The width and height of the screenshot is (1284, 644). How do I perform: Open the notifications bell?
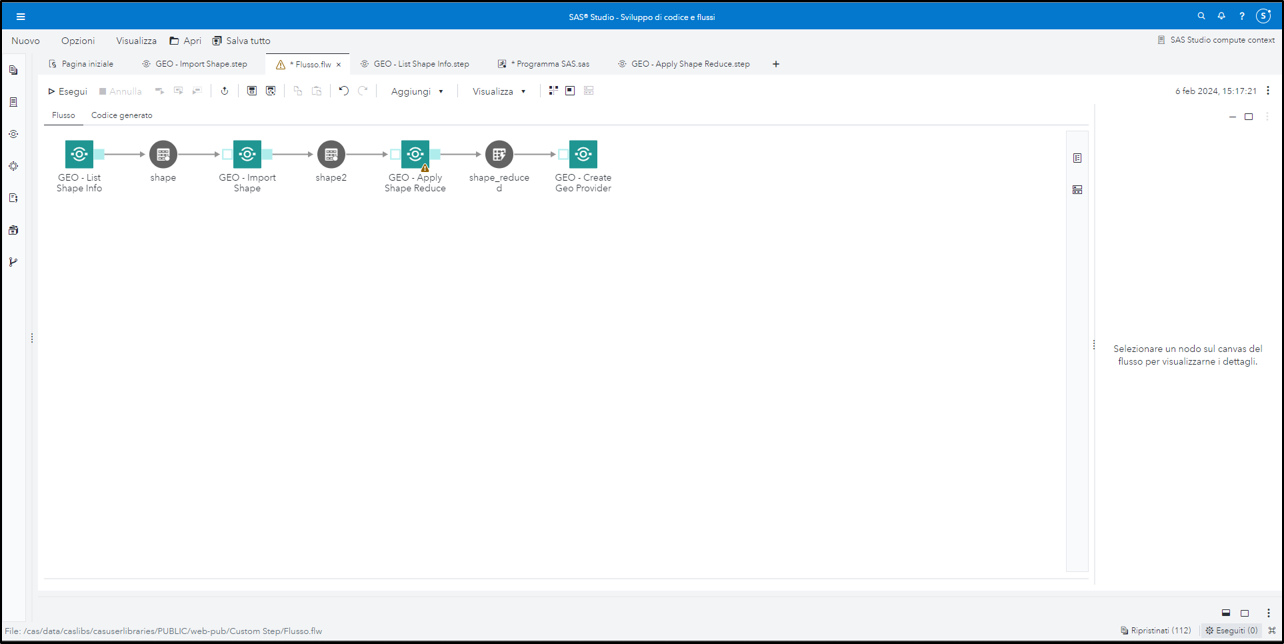pos(1221,16)
